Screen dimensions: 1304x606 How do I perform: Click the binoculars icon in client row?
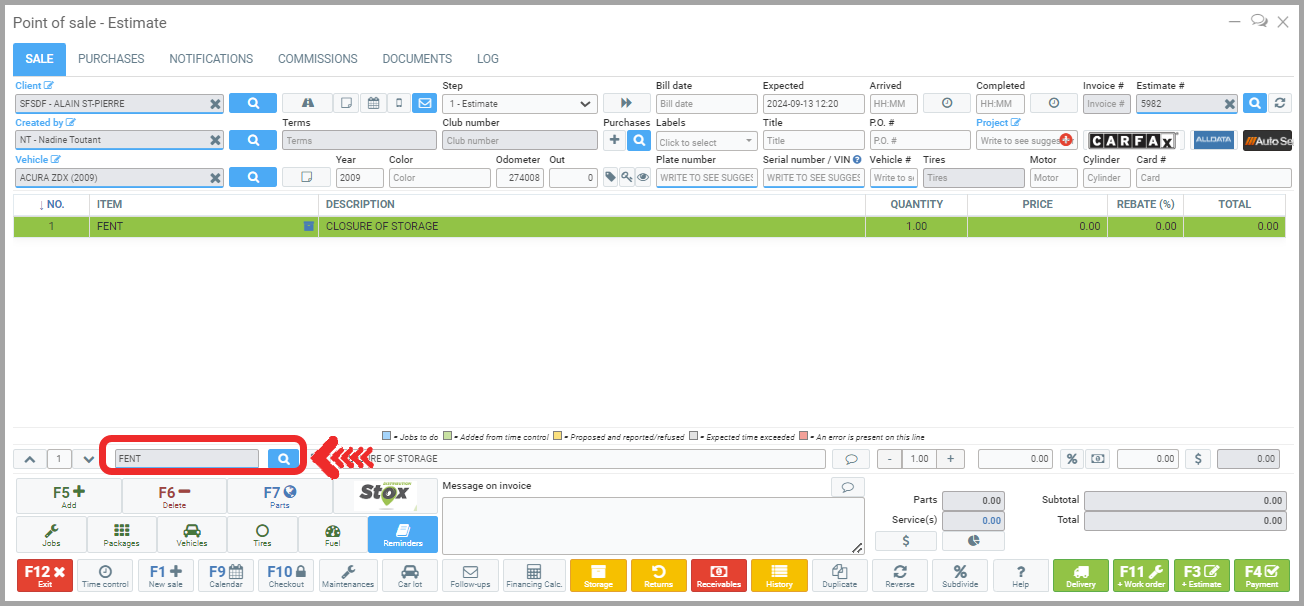(x=307, y=103)
